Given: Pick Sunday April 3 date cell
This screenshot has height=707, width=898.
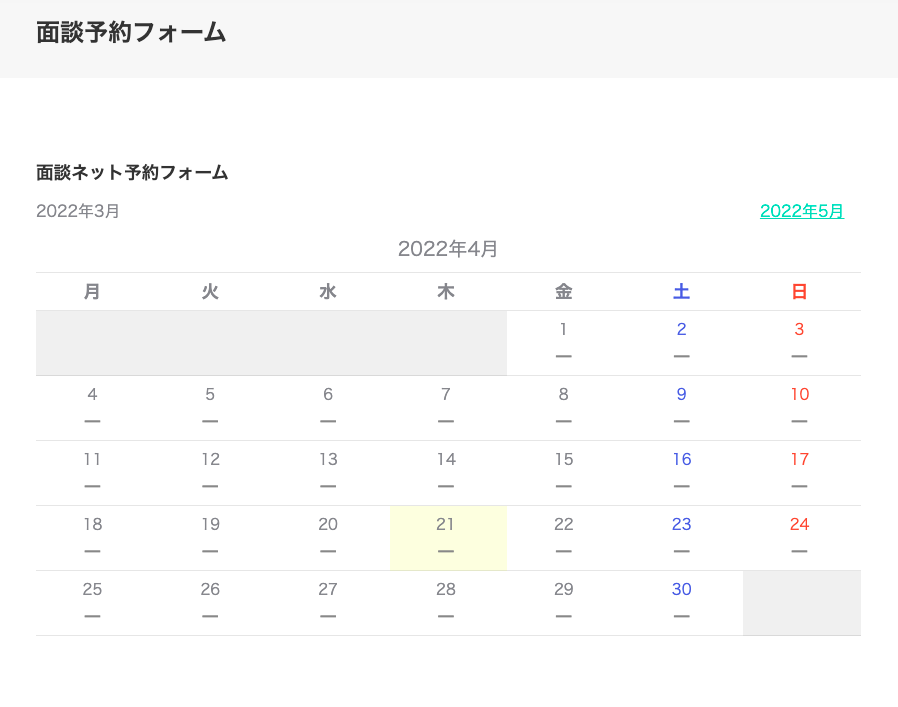Looking at the screenshot, I should coord(799,341).
